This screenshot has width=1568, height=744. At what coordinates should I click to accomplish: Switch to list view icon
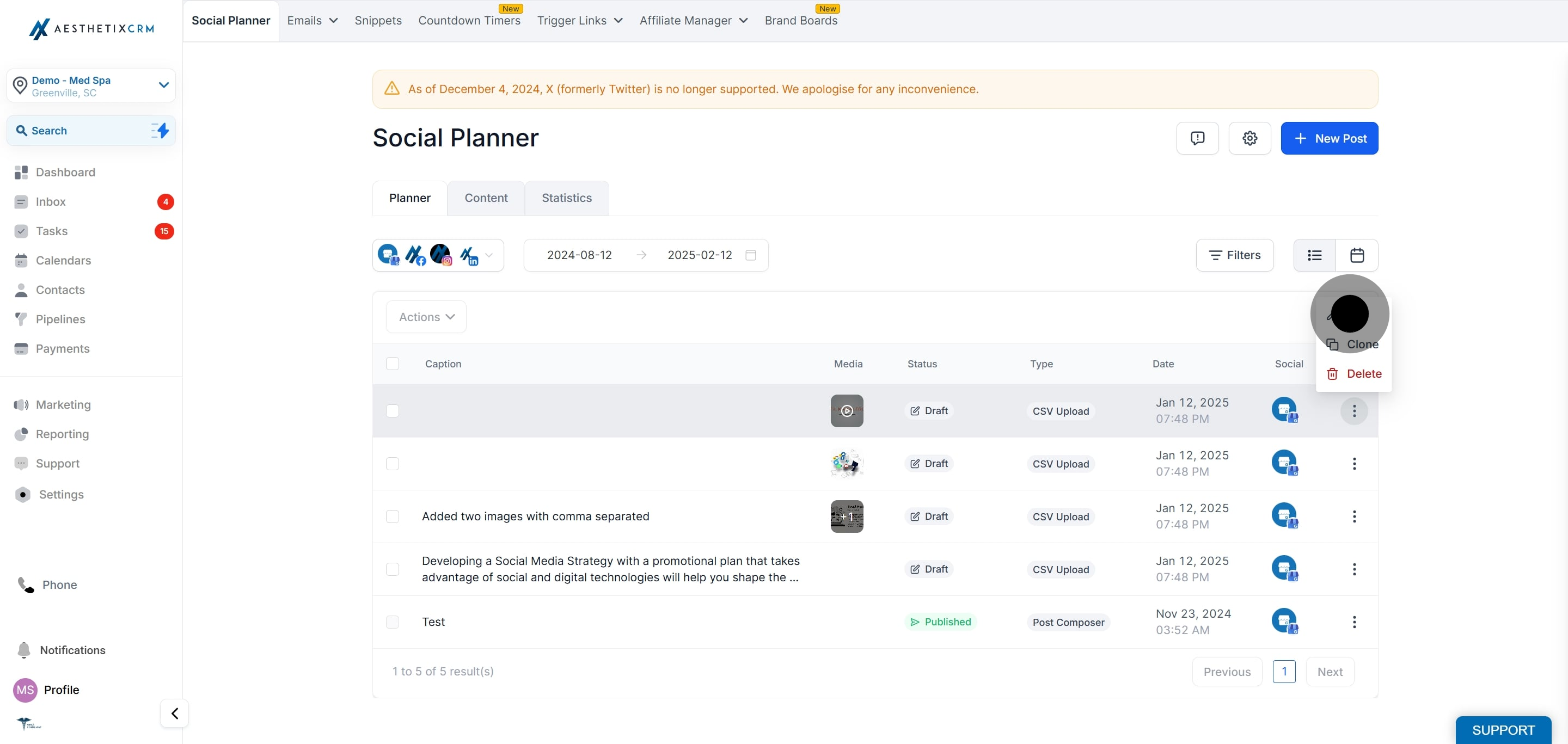(x=1314, y=255)
